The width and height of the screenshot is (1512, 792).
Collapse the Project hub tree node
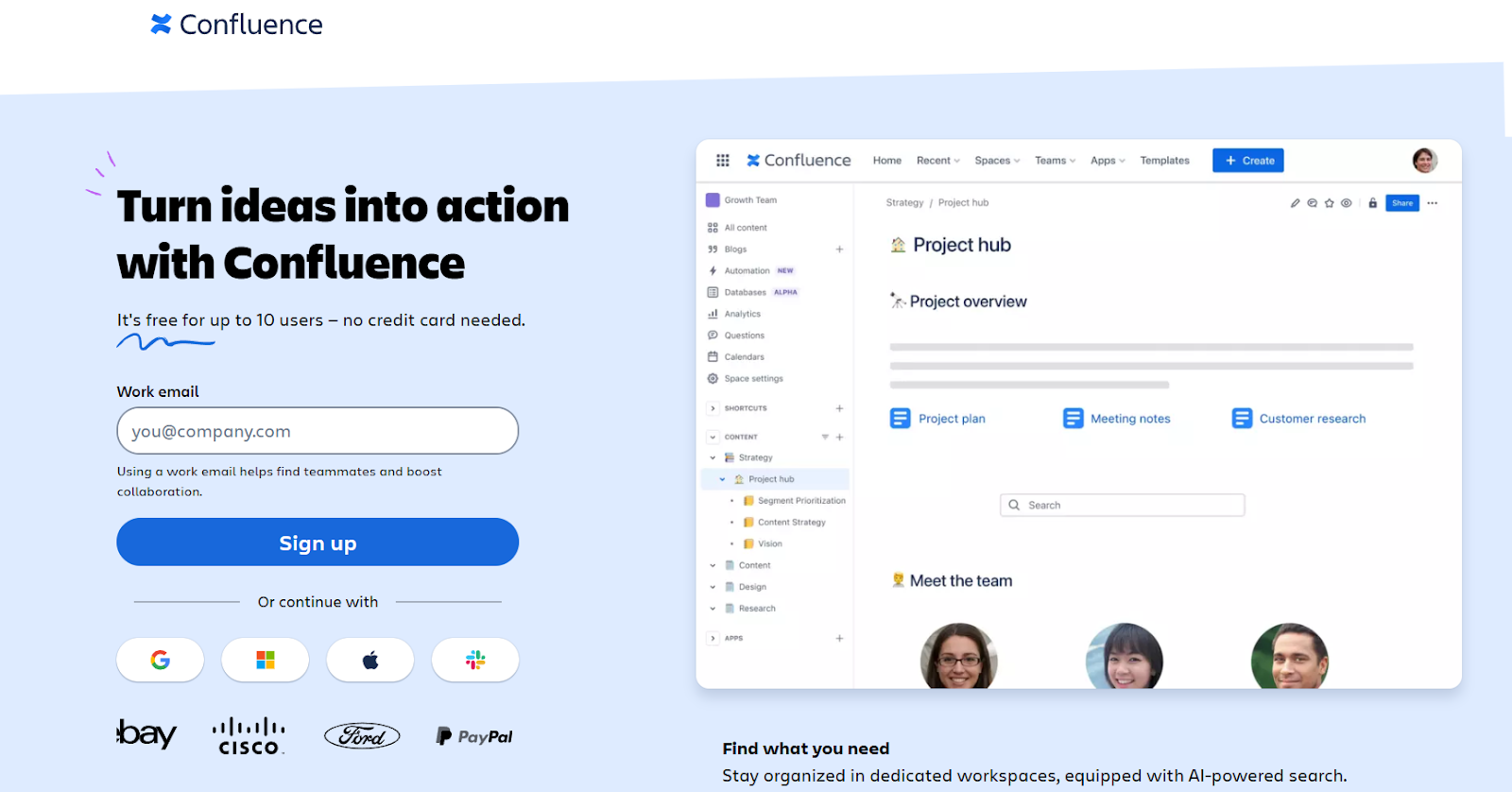(x=723, y=479)
